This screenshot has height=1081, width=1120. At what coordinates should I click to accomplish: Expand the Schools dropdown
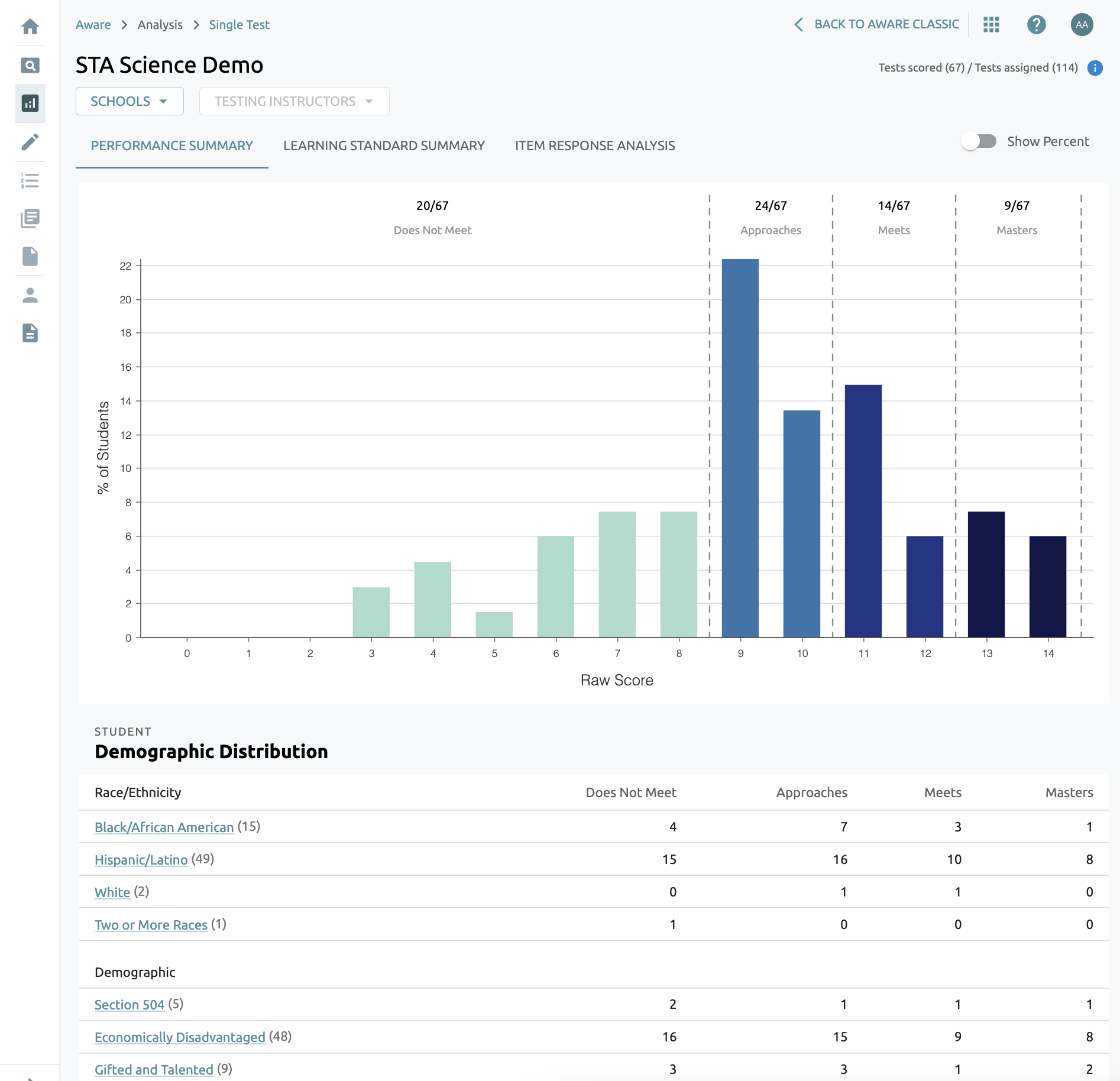point(130,101)
